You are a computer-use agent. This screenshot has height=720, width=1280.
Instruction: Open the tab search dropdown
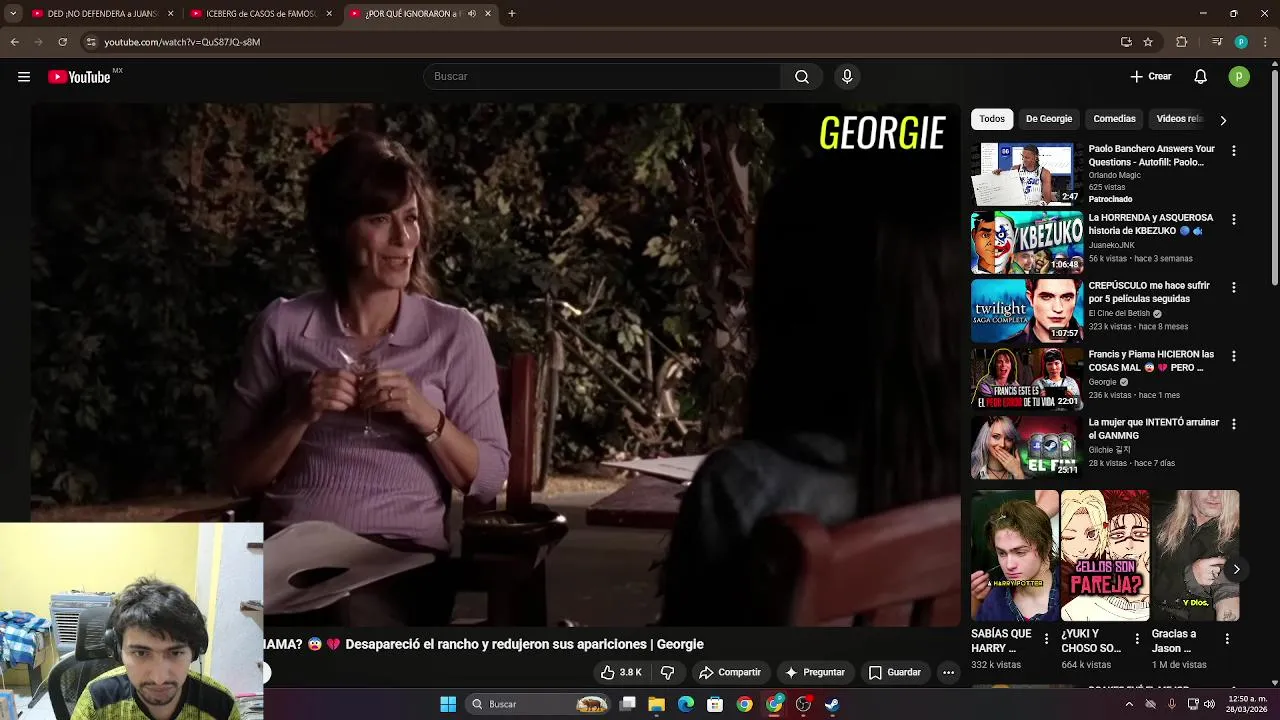tap(13, 14)
